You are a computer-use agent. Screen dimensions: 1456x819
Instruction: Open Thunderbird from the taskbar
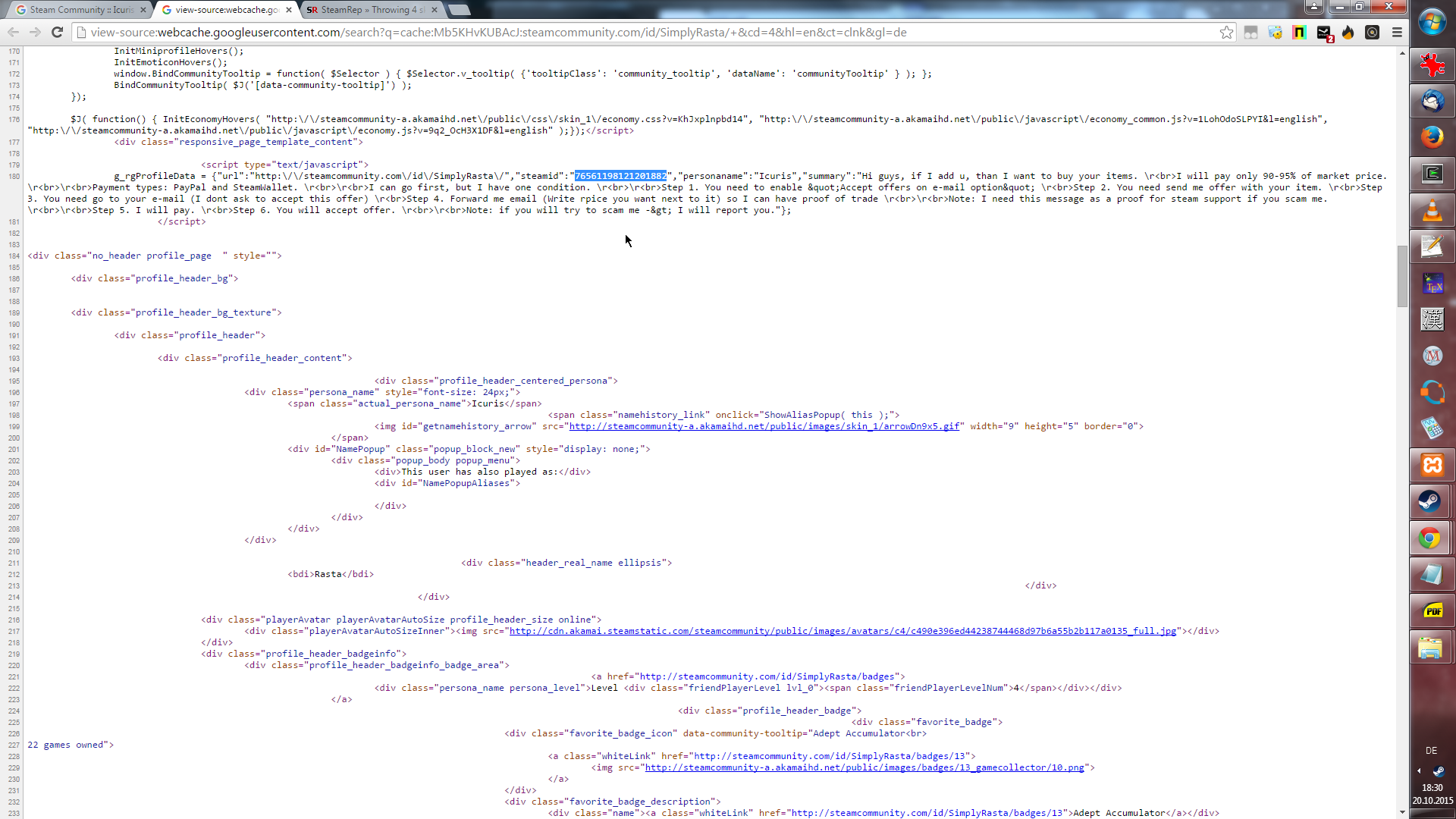tap(1432, 101)
